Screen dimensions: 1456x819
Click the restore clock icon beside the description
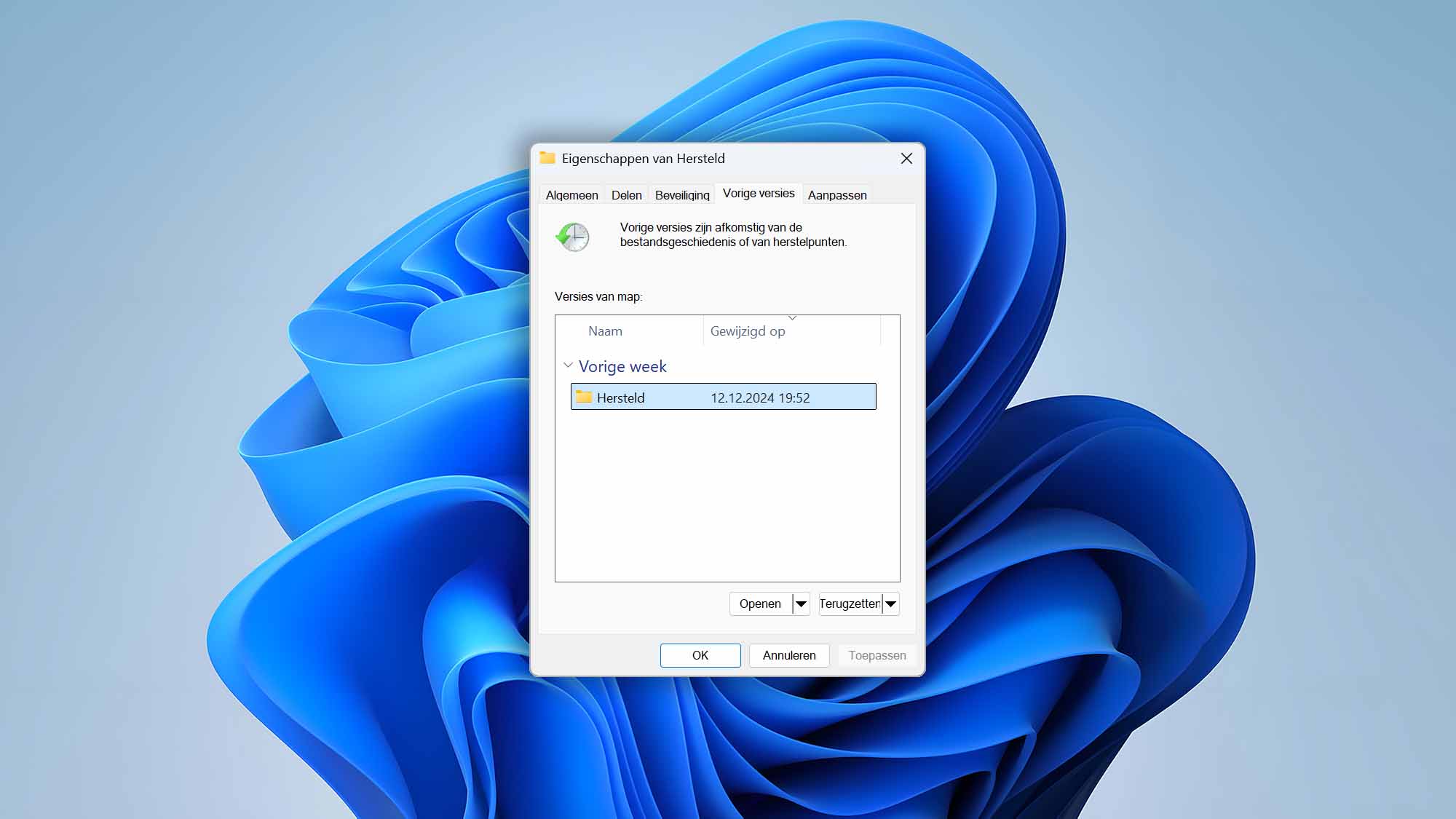pyautogui.click(x=573, y=237)
